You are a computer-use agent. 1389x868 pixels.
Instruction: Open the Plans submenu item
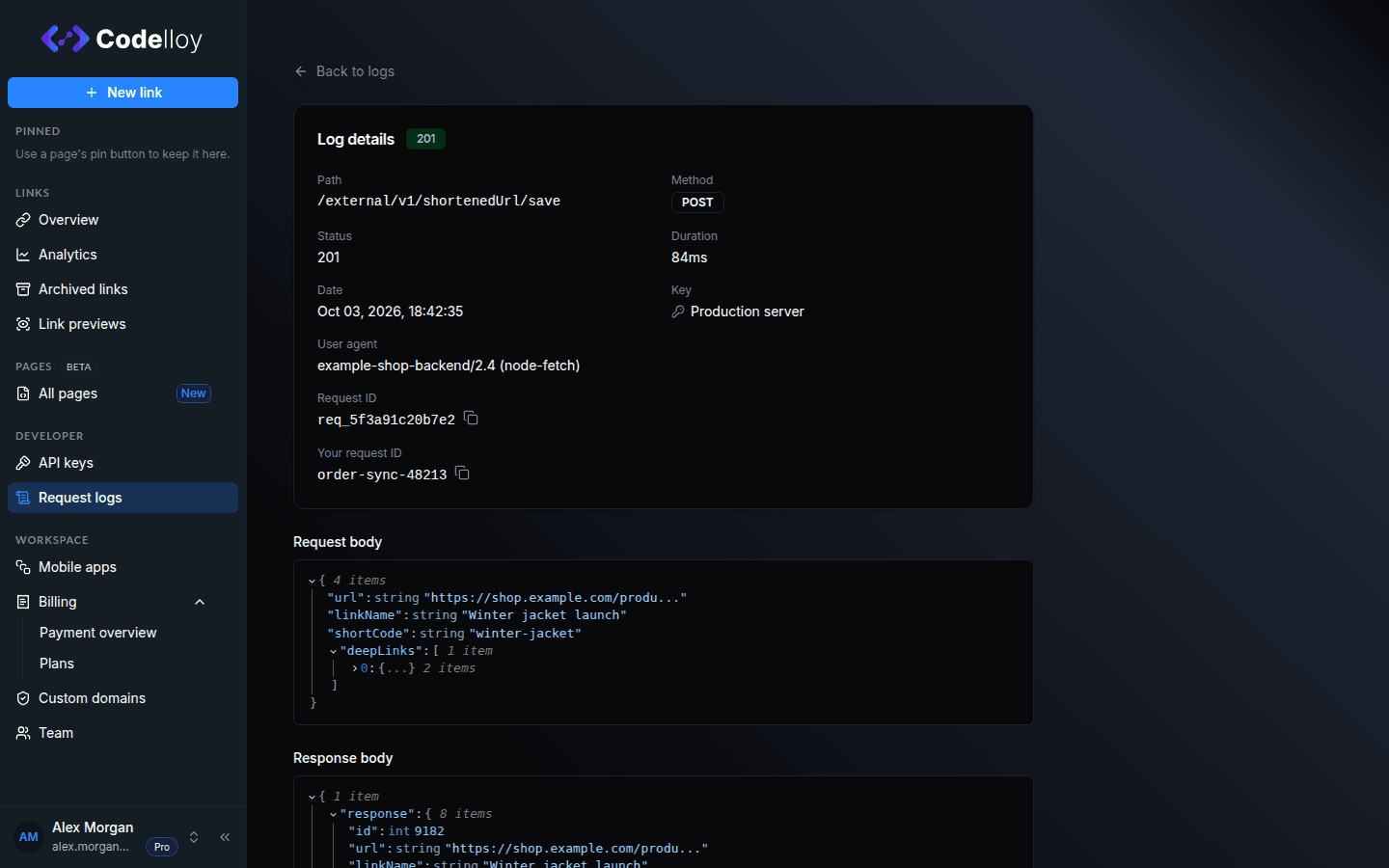(57, 664)
